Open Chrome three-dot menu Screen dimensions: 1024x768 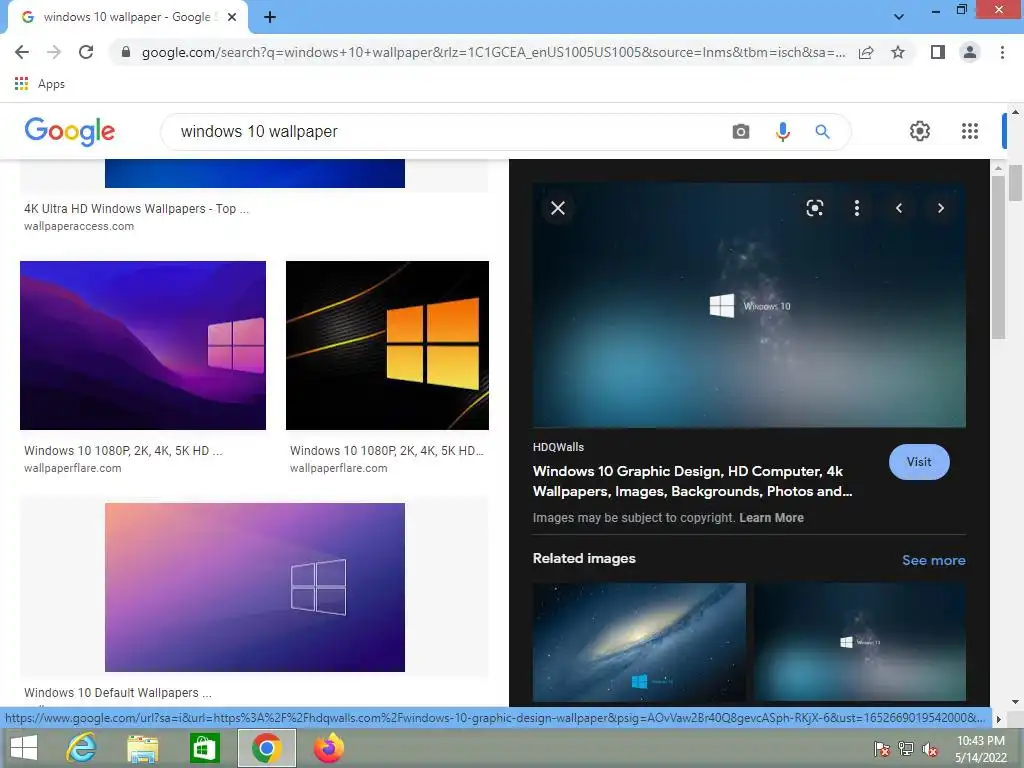coord(1002,52)
